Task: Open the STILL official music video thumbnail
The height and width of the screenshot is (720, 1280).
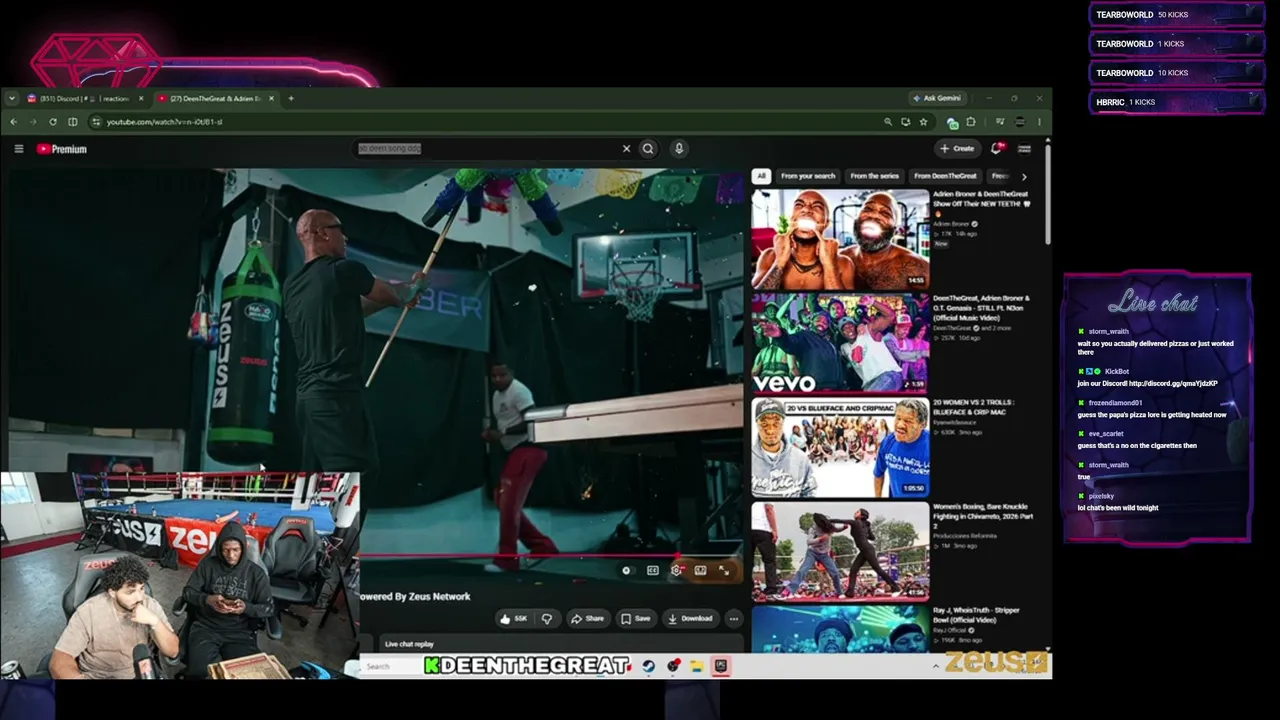Action: pyautogui.click(x=840, y=342)
